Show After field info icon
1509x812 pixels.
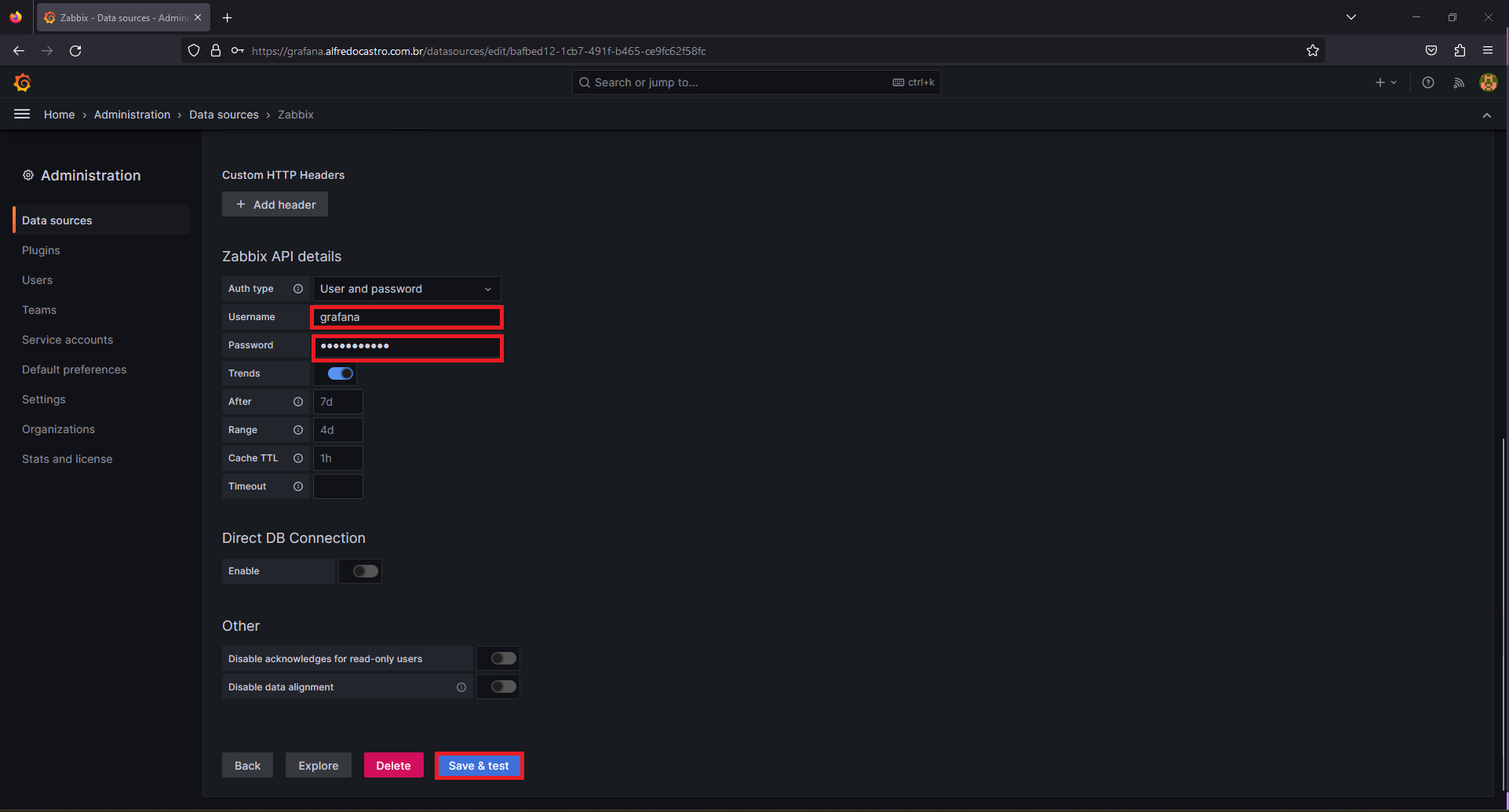point(298,402)
